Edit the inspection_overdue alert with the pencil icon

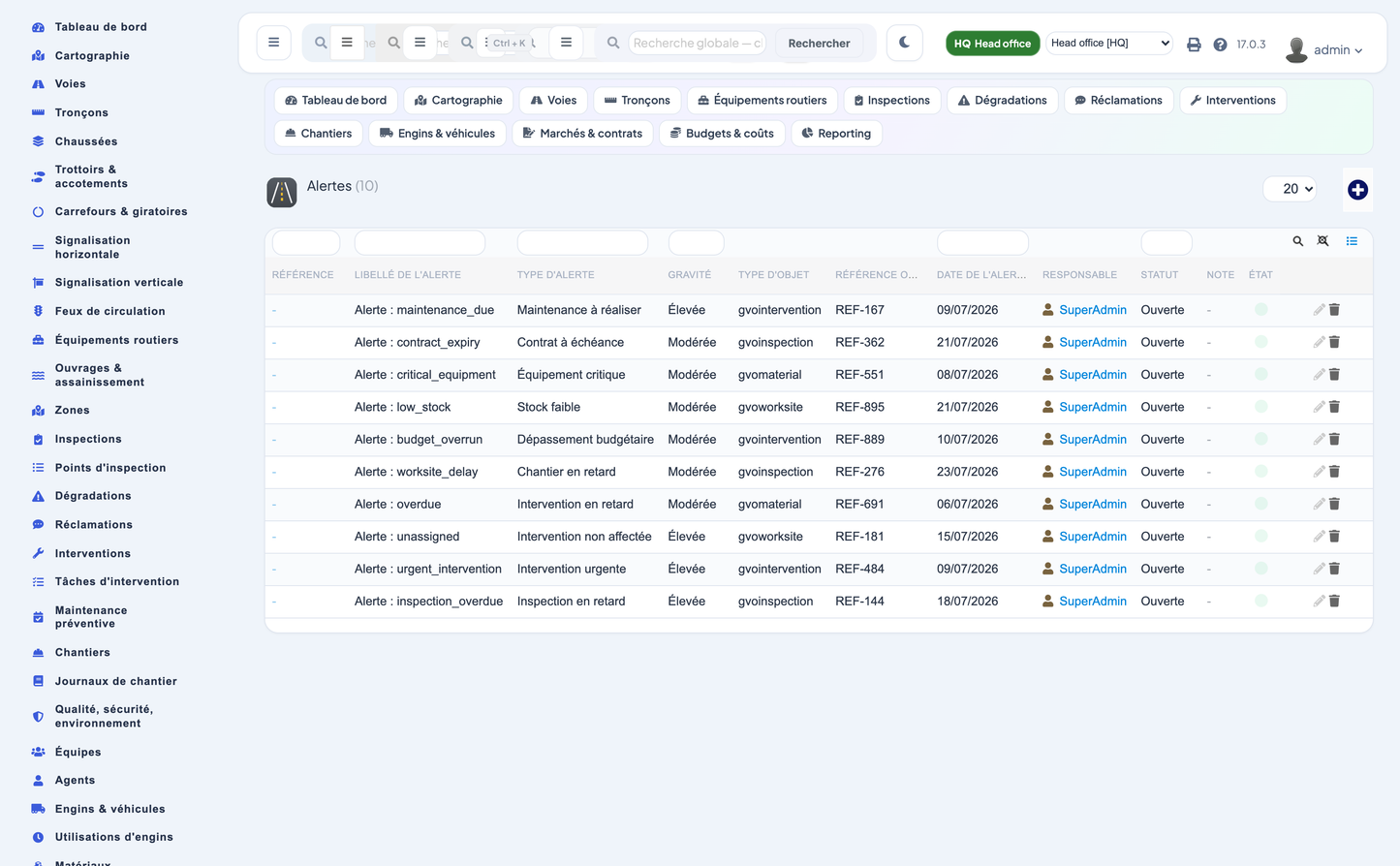(1319, 602)
